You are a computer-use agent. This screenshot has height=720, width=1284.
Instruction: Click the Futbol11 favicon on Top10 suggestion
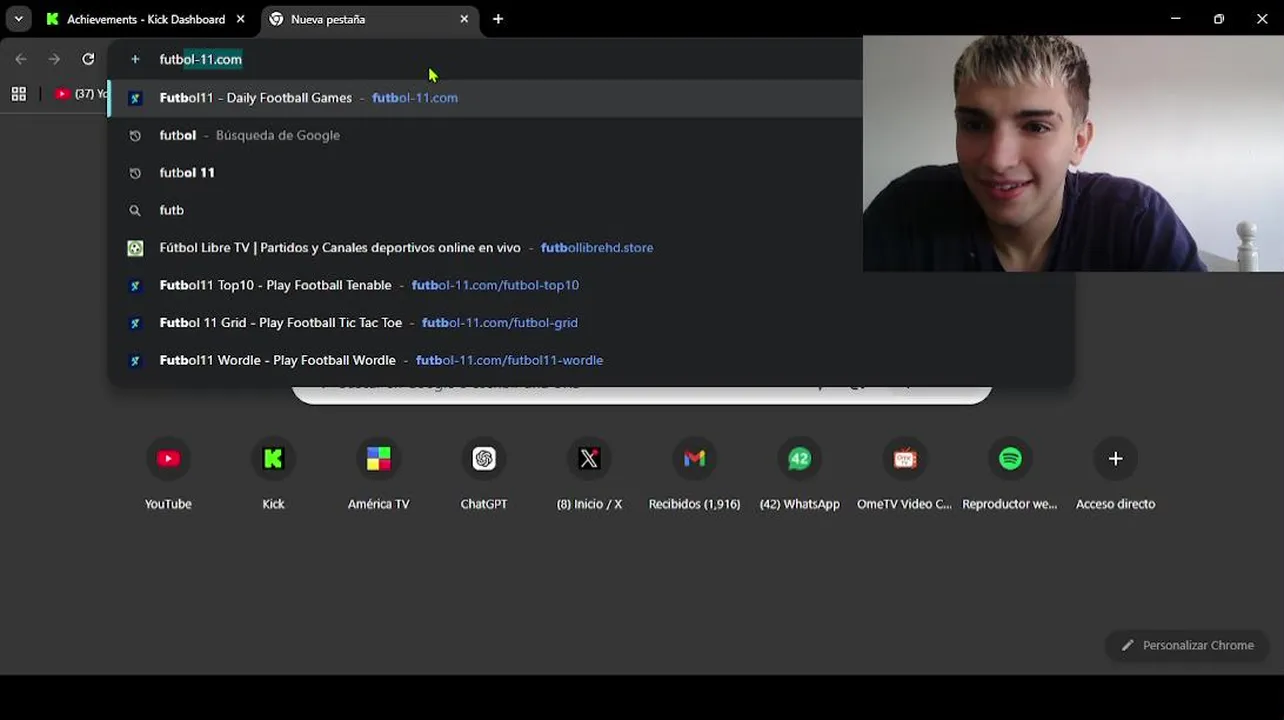click(x=135, y=285)
